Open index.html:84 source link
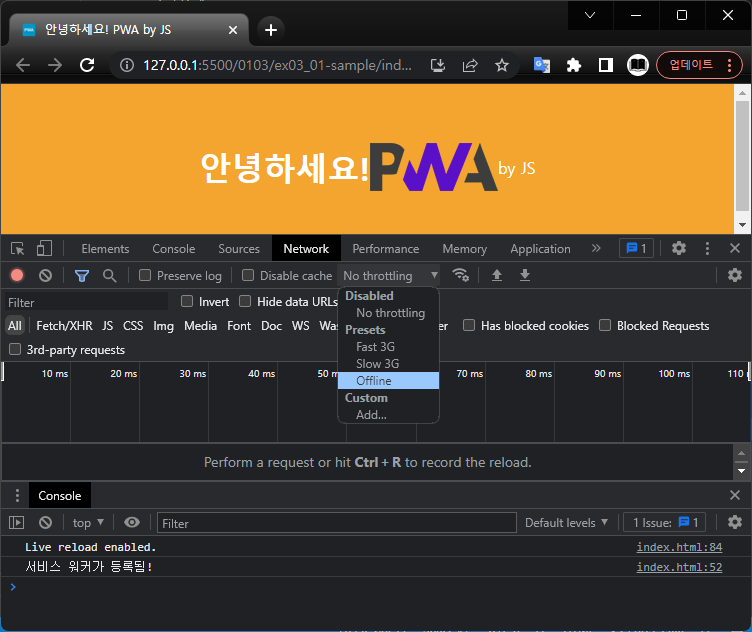This screenshot has width=752, height=632. (679, 547)
